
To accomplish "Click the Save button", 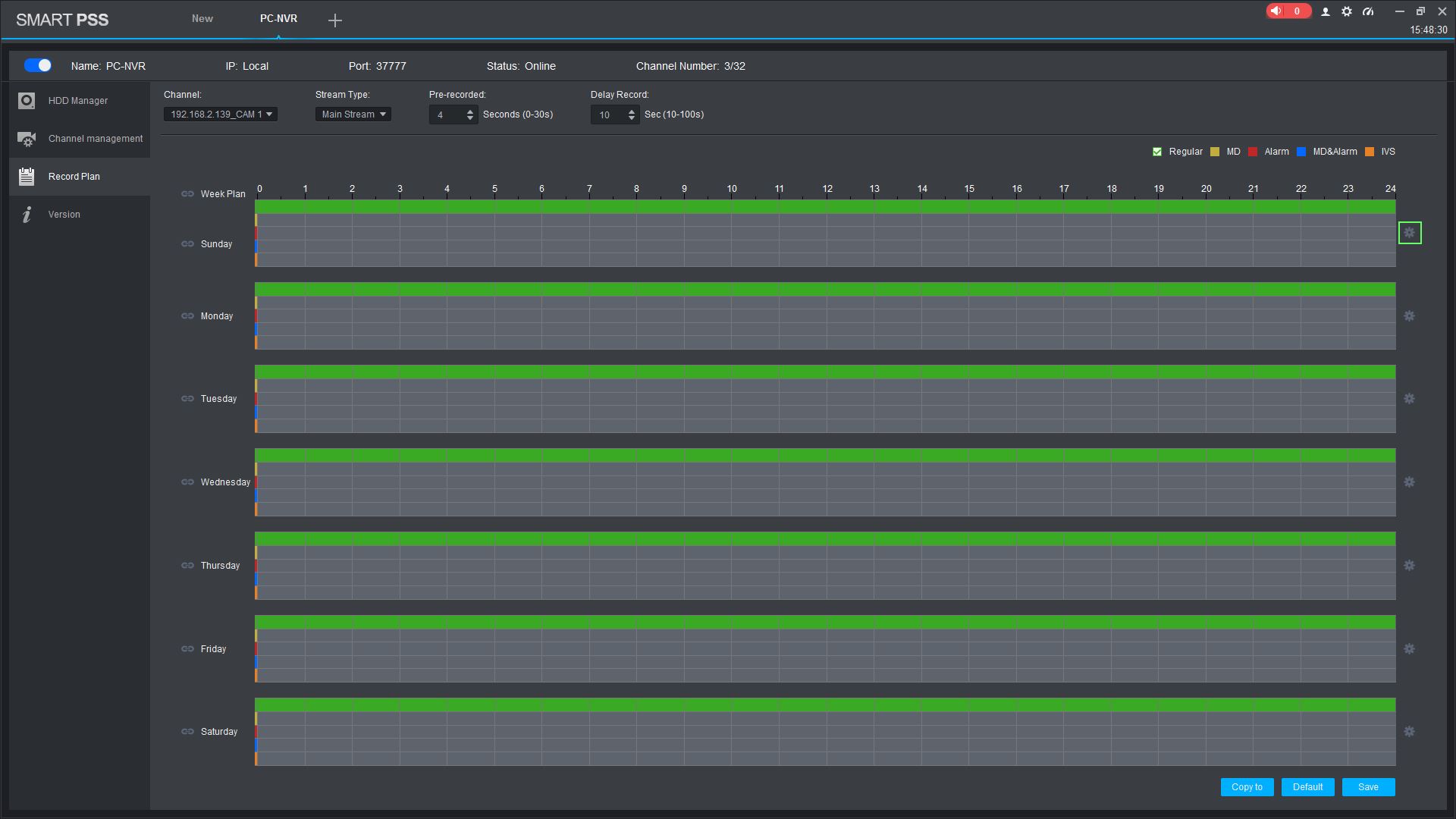I will [x=1368, y=787].
